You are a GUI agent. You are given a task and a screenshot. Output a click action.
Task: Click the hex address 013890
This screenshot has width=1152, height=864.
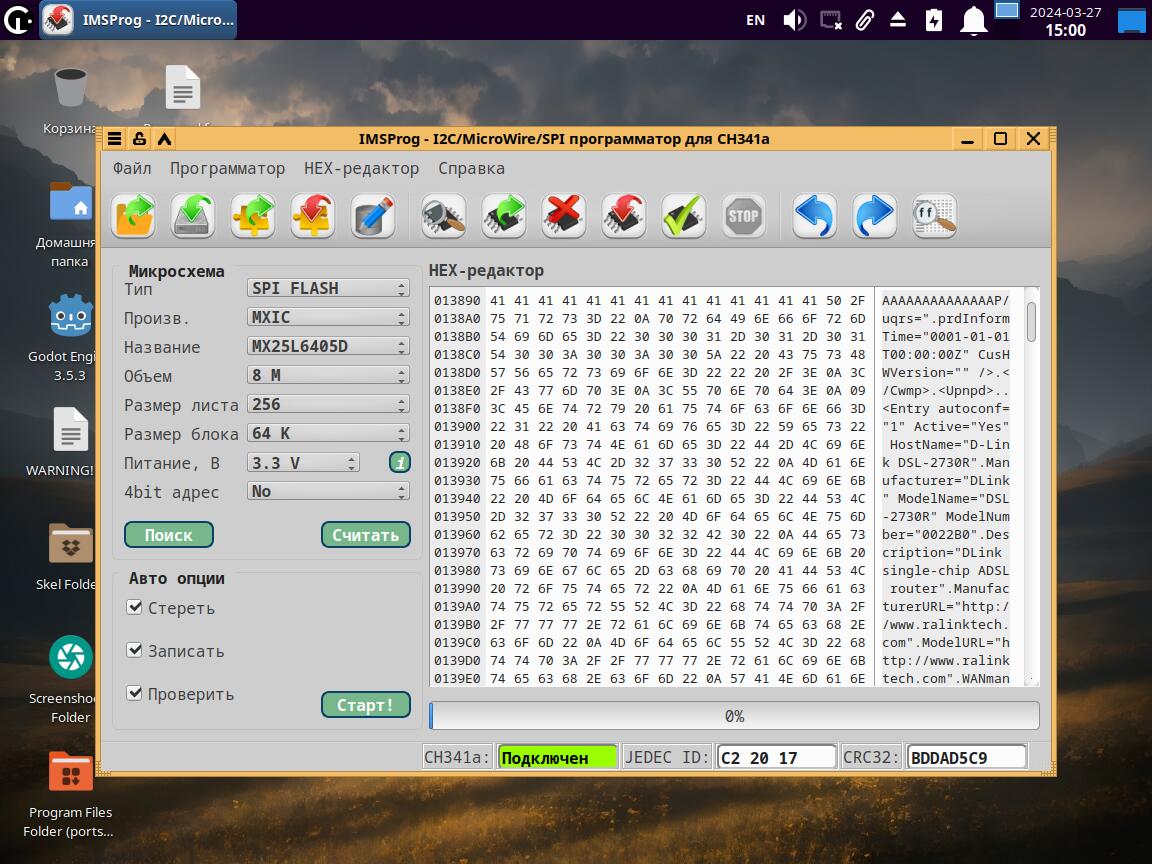click(x=457, y=300)
